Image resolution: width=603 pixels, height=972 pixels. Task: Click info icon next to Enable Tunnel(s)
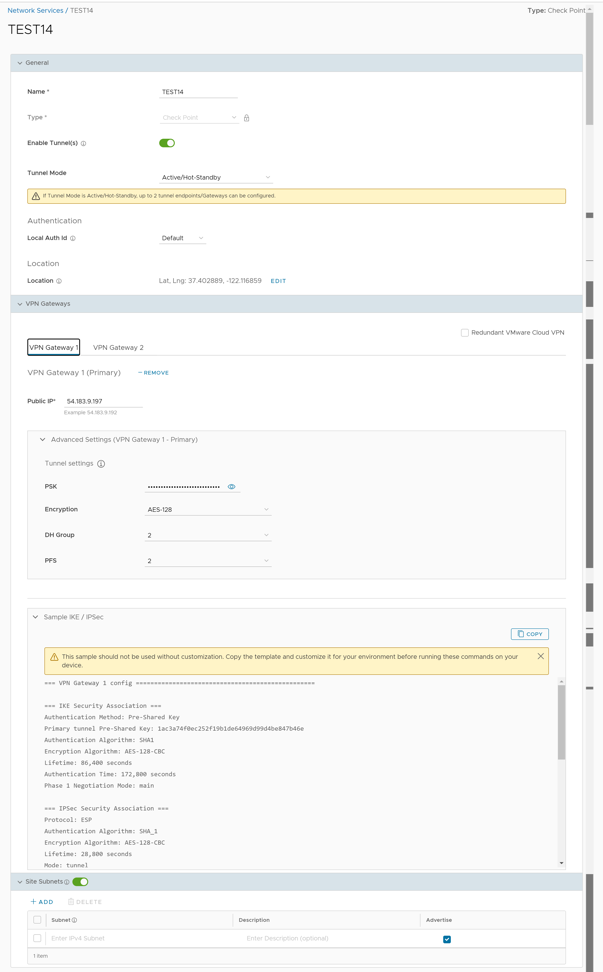coord(83,144)
